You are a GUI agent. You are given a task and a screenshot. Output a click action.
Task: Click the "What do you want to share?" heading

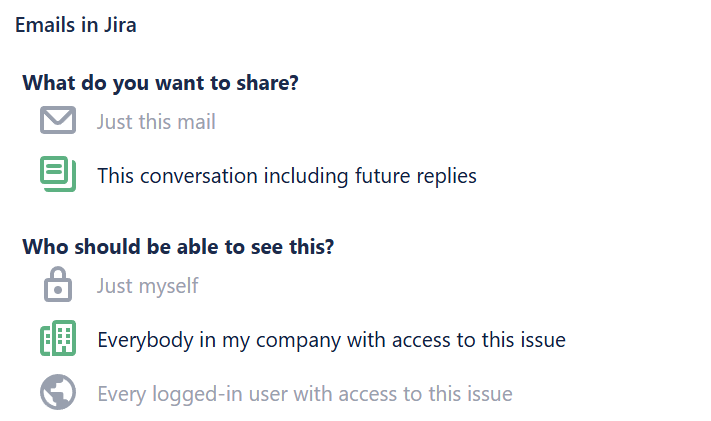coord(160,83)
